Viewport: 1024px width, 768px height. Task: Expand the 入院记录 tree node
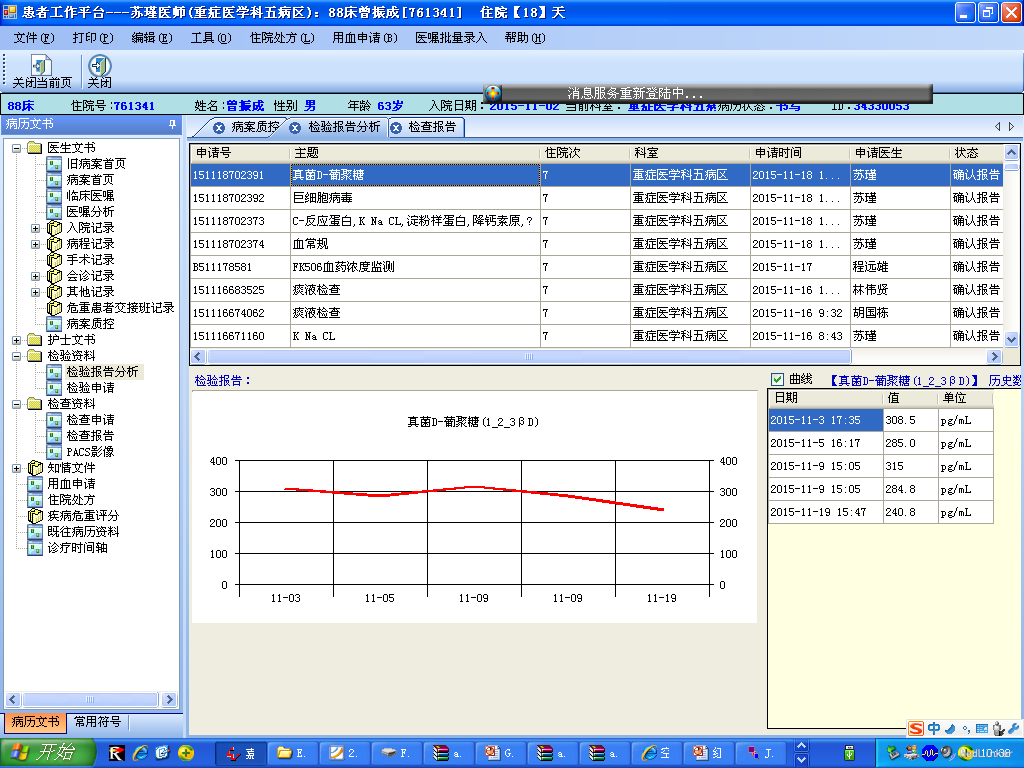[35, 228]
